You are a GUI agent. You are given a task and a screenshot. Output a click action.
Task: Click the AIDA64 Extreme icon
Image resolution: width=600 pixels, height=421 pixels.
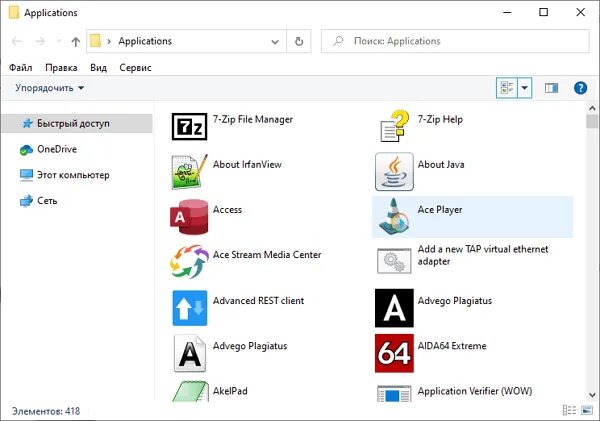[394, 353]
